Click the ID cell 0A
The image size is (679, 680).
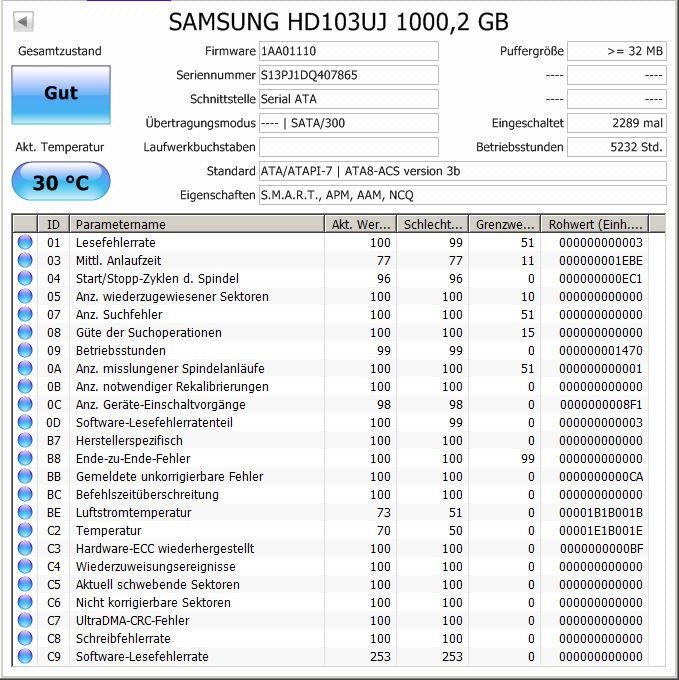click(54, 369)
